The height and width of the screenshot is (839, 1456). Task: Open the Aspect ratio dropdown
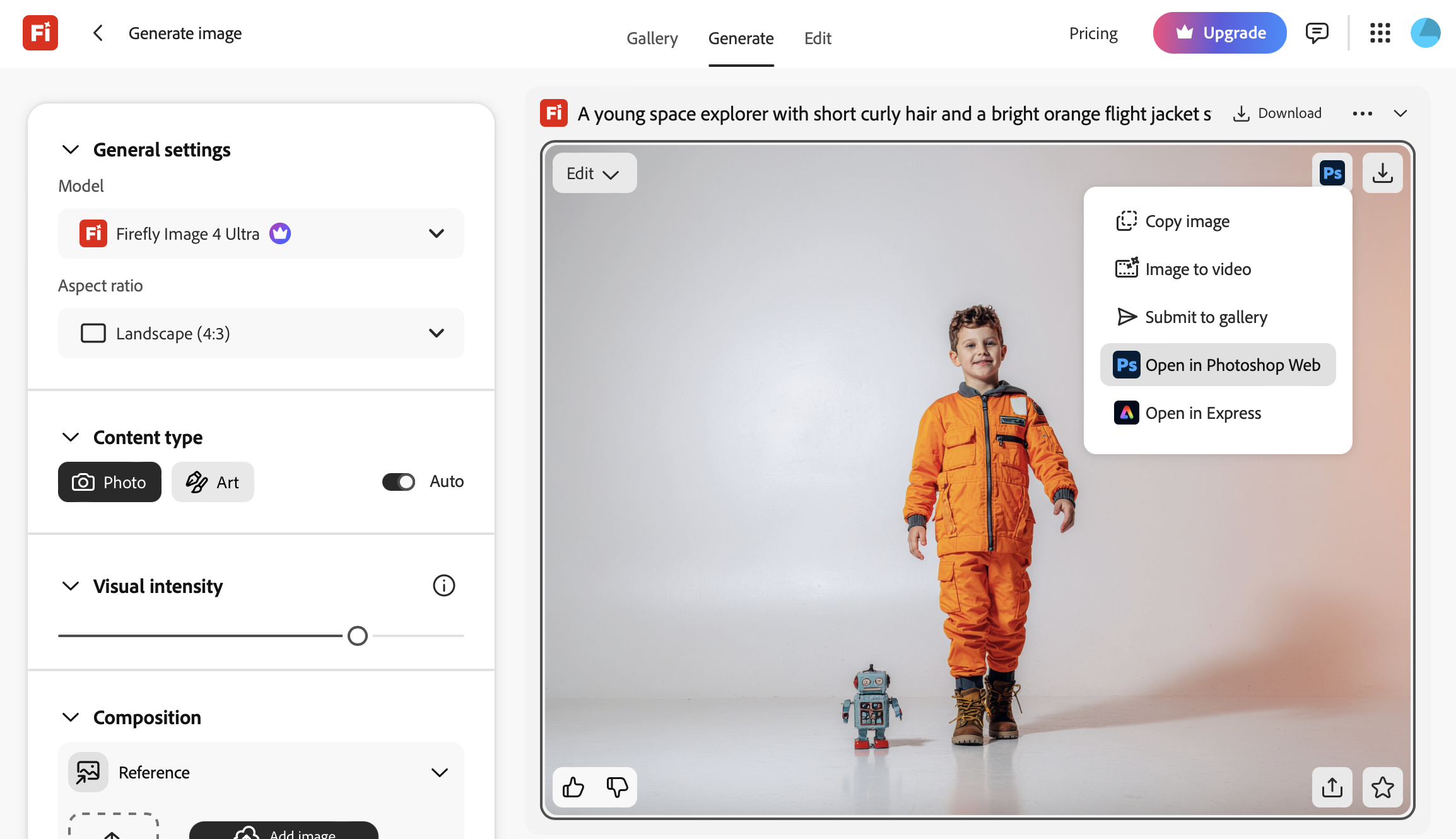(x=261, y=333)
